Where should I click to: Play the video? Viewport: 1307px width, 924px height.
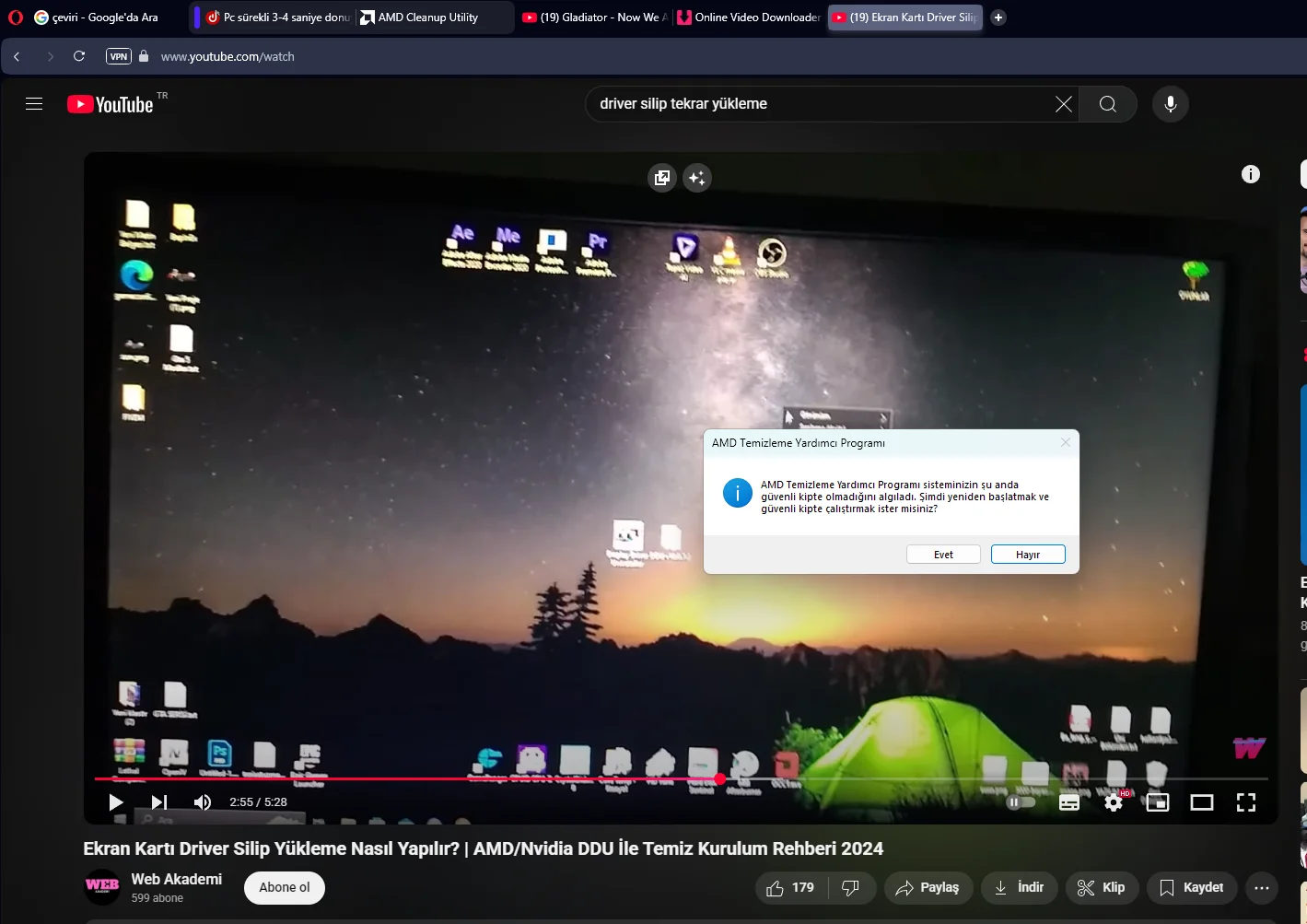point(116,802)
